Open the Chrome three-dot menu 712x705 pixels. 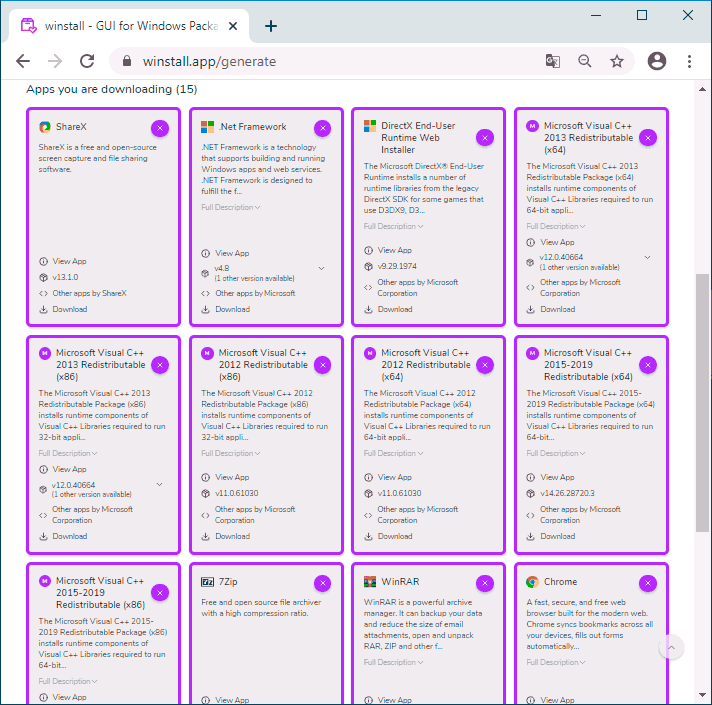pyautogui.click(x=689, y=61)
